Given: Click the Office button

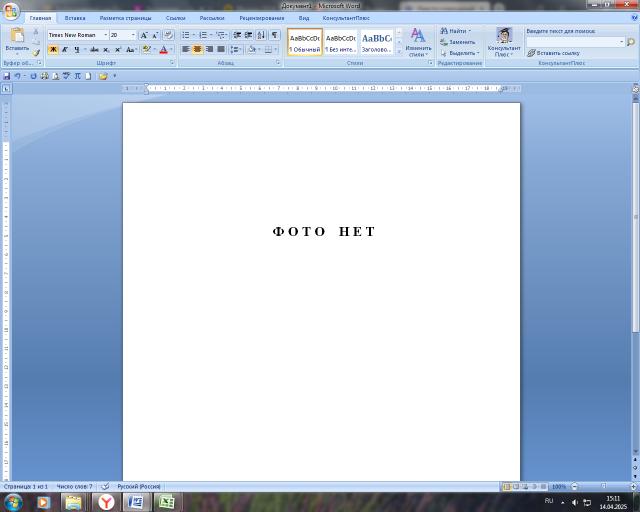Looking at the screenshot, I should (x=10, y=11).
